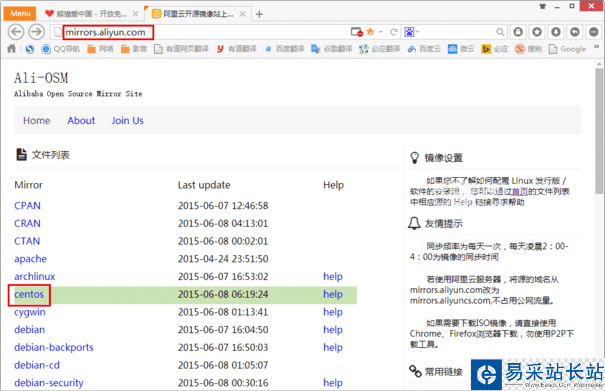605x391 pixels.
Task: Open the 有道翻译 bookmark with red y icon
Action: coord(236,49)
